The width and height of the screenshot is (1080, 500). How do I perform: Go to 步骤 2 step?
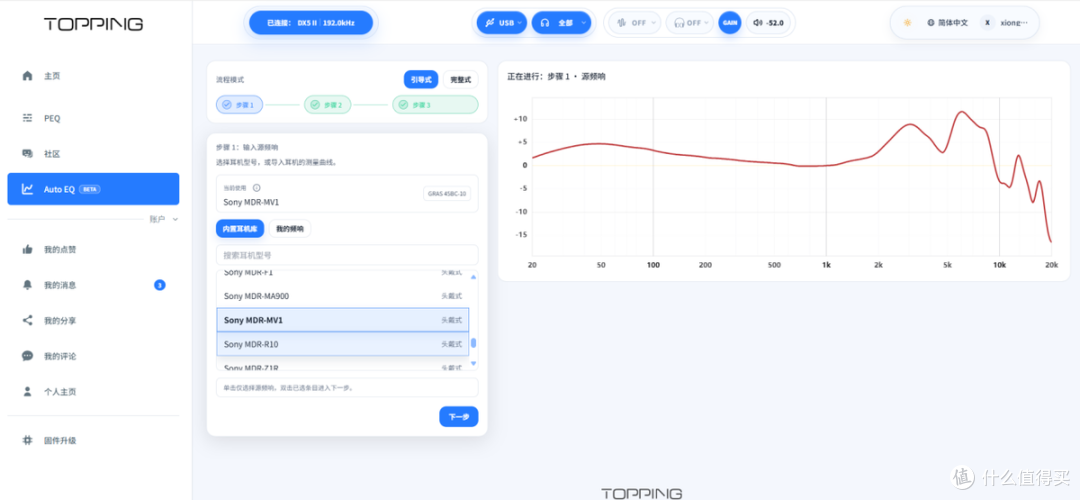(x=327, y=105)
